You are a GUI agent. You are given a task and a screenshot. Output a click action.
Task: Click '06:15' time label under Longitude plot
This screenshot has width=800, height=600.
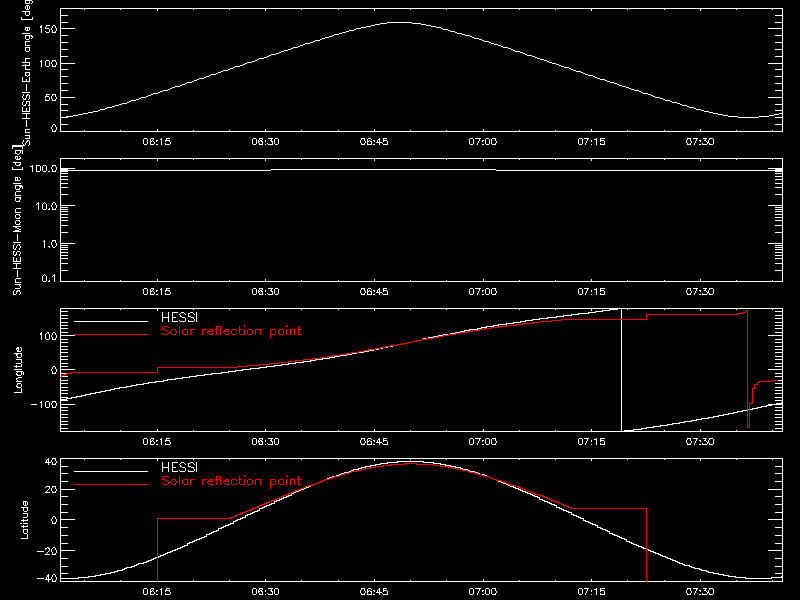point(157,441)
